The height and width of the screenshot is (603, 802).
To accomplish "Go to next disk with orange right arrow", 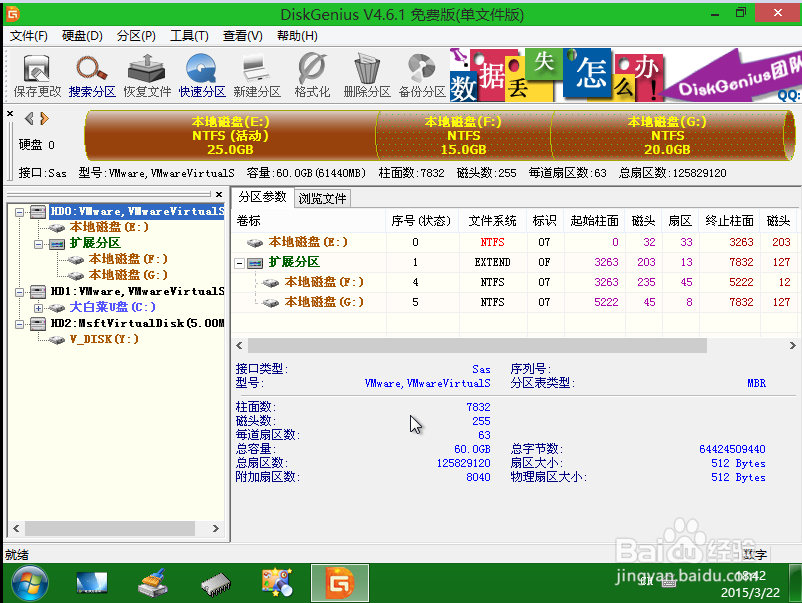I will 44,119.
